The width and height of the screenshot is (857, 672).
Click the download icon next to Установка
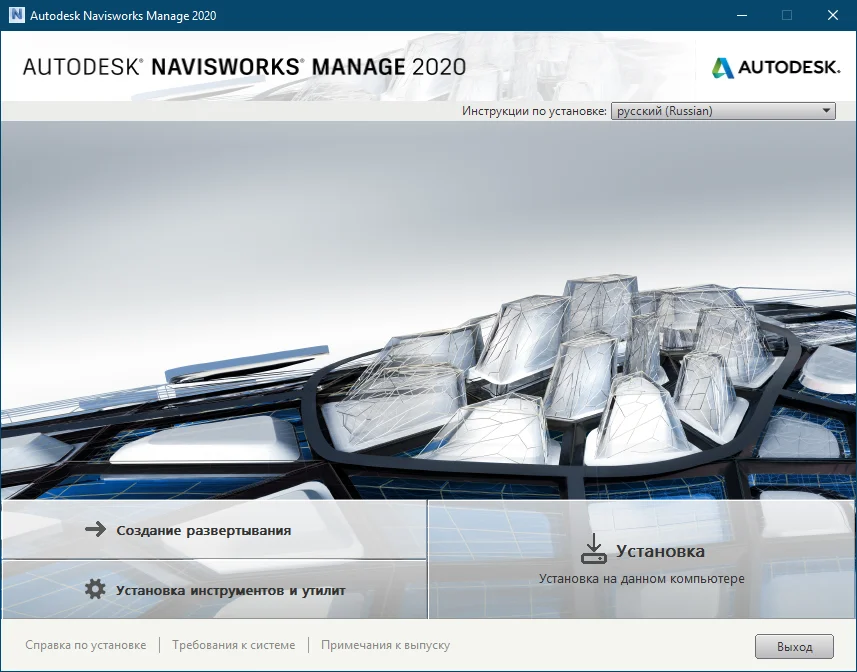tap(594, 550)
